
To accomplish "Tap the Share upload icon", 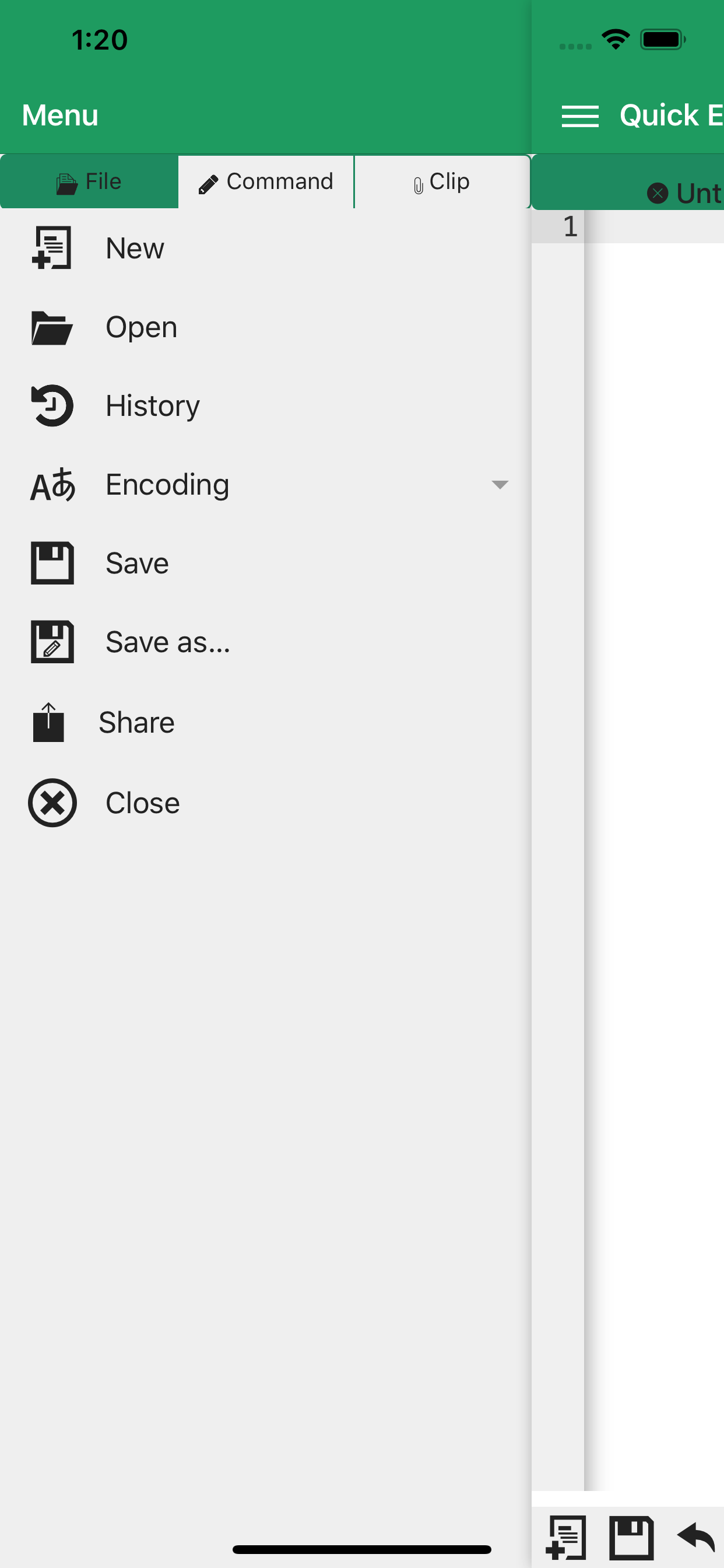I will point(48,723).
